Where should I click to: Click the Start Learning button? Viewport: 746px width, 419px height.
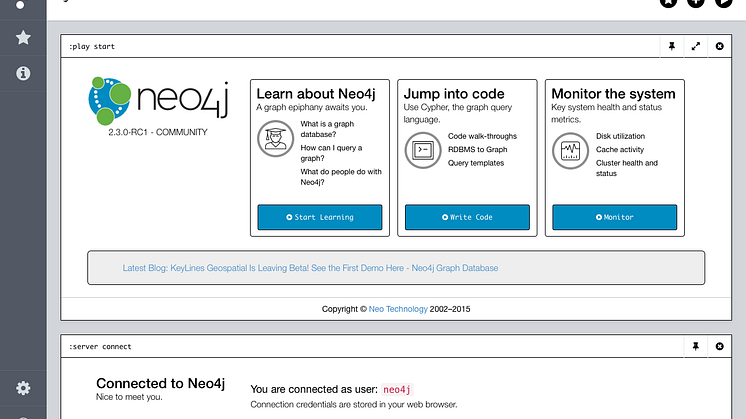pyautogui.click(x=320, y=217)
